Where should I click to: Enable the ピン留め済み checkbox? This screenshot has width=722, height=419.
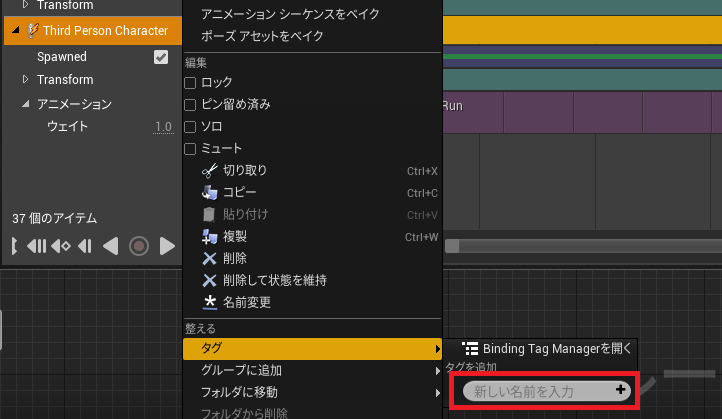coord(190,105)
